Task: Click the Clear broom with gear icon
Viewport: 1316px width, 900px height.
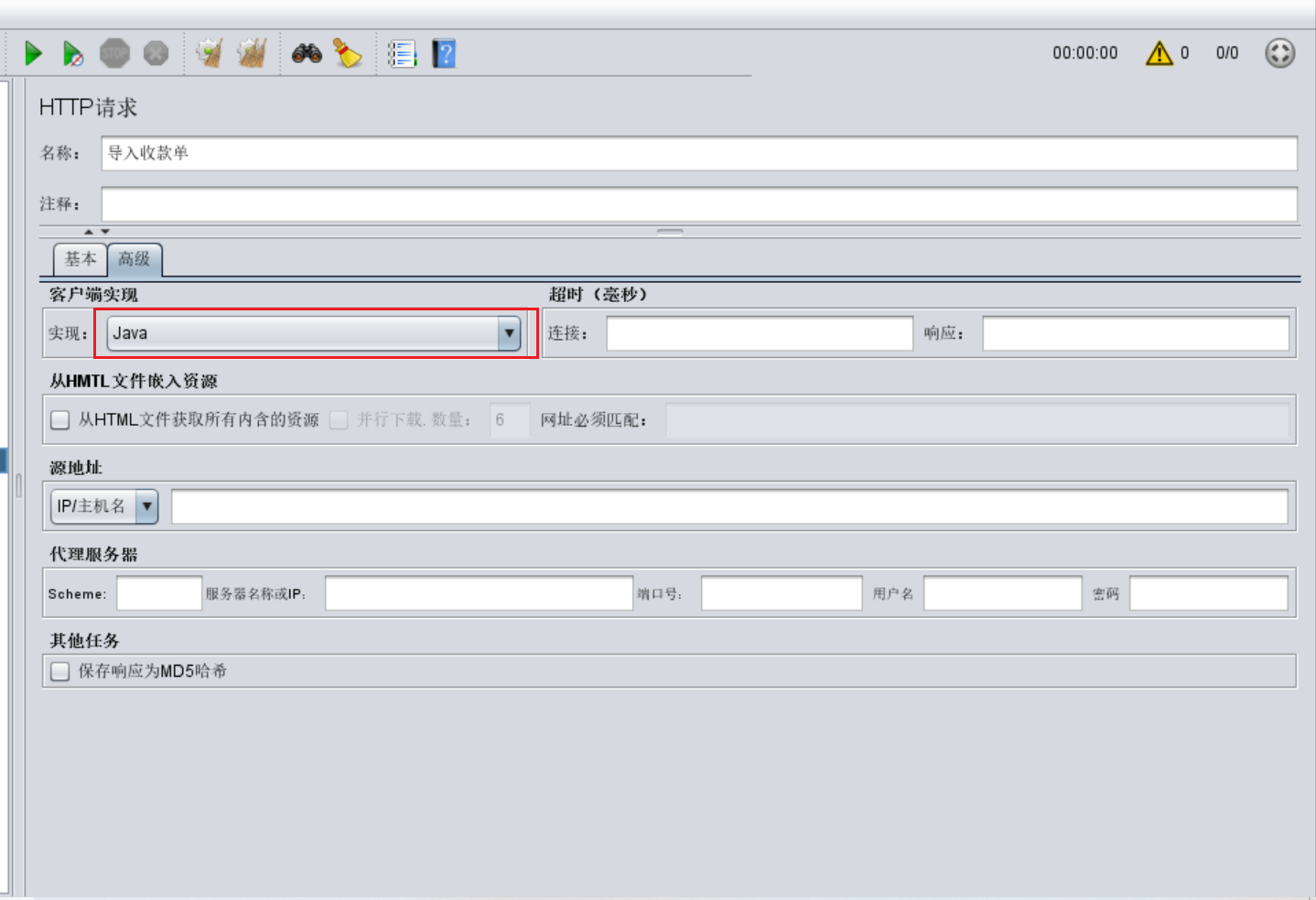Action: tap(210, 53)
